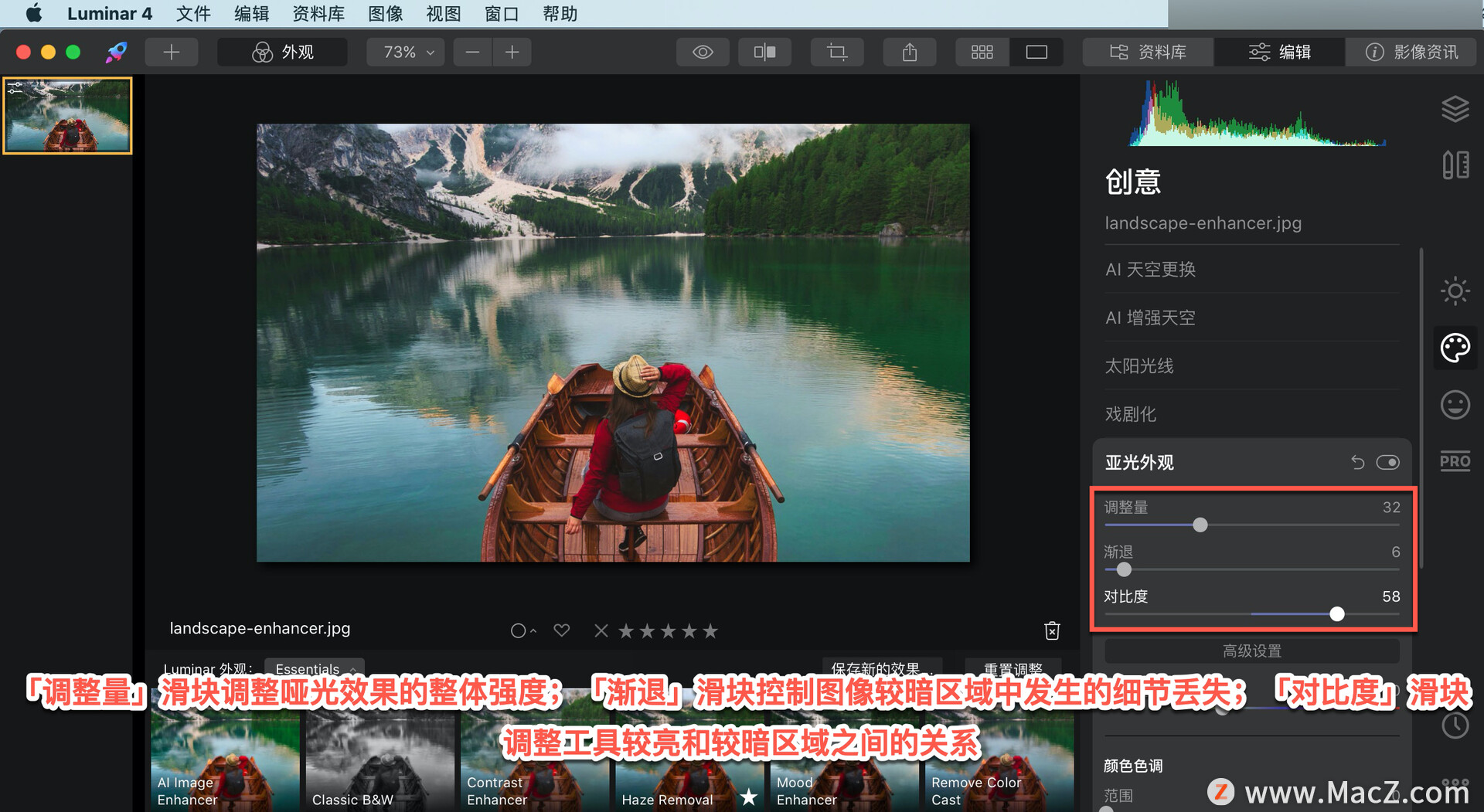1484x812 pixels.
Task: Open the 73% zoom level dropdown
Action: click(x=404, y=52)
